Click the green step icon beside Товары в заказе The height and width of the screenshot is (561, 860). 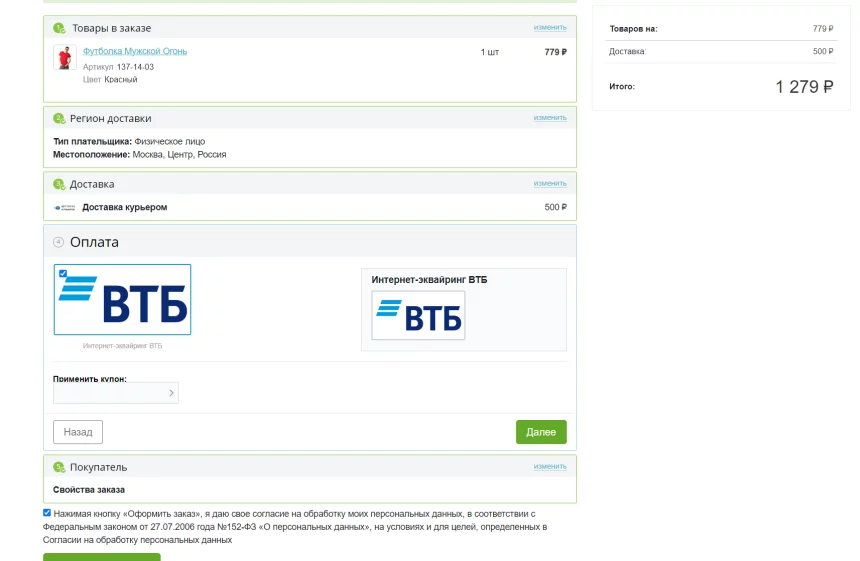[59, 28]
